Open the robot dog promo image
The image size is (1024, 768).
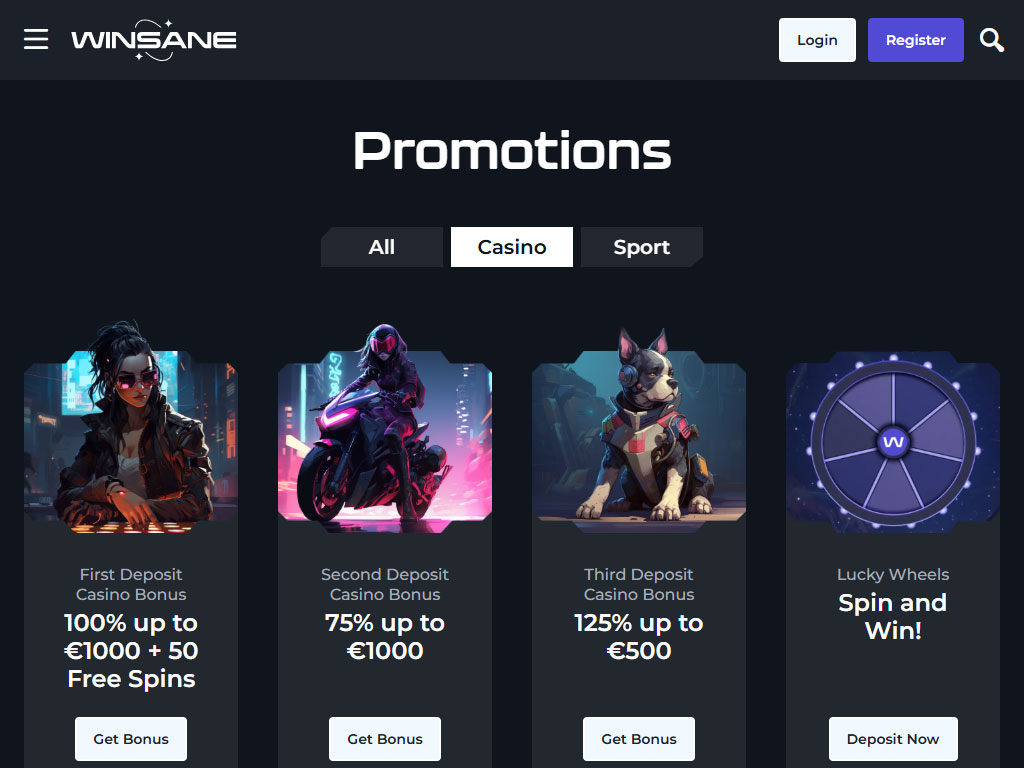coord(639,430)
